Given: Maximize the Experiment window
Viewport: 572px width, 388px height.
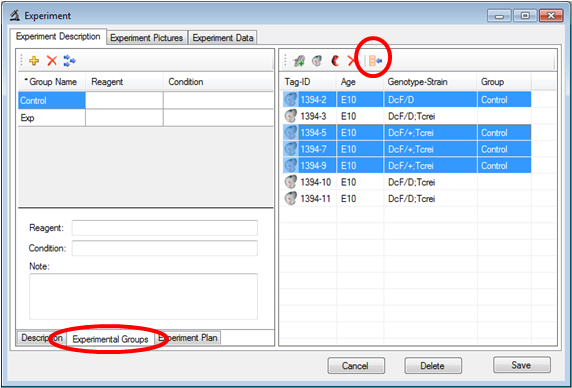Looking at the screenshot, I should [525, 16].
